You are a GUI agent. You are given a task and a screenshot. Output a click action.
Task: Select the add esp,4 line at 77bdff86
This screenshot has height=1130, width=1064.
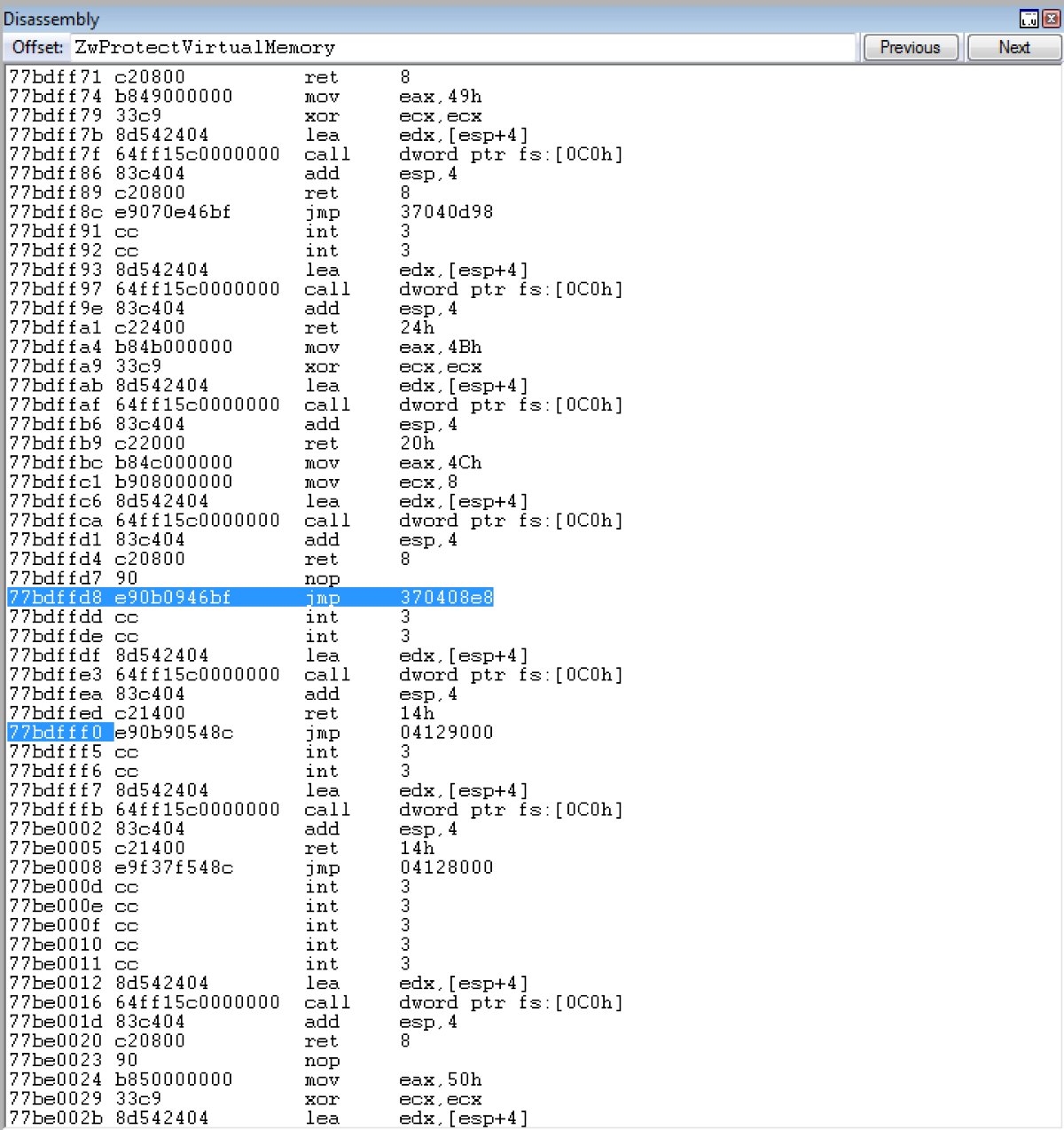coord(233,174)
